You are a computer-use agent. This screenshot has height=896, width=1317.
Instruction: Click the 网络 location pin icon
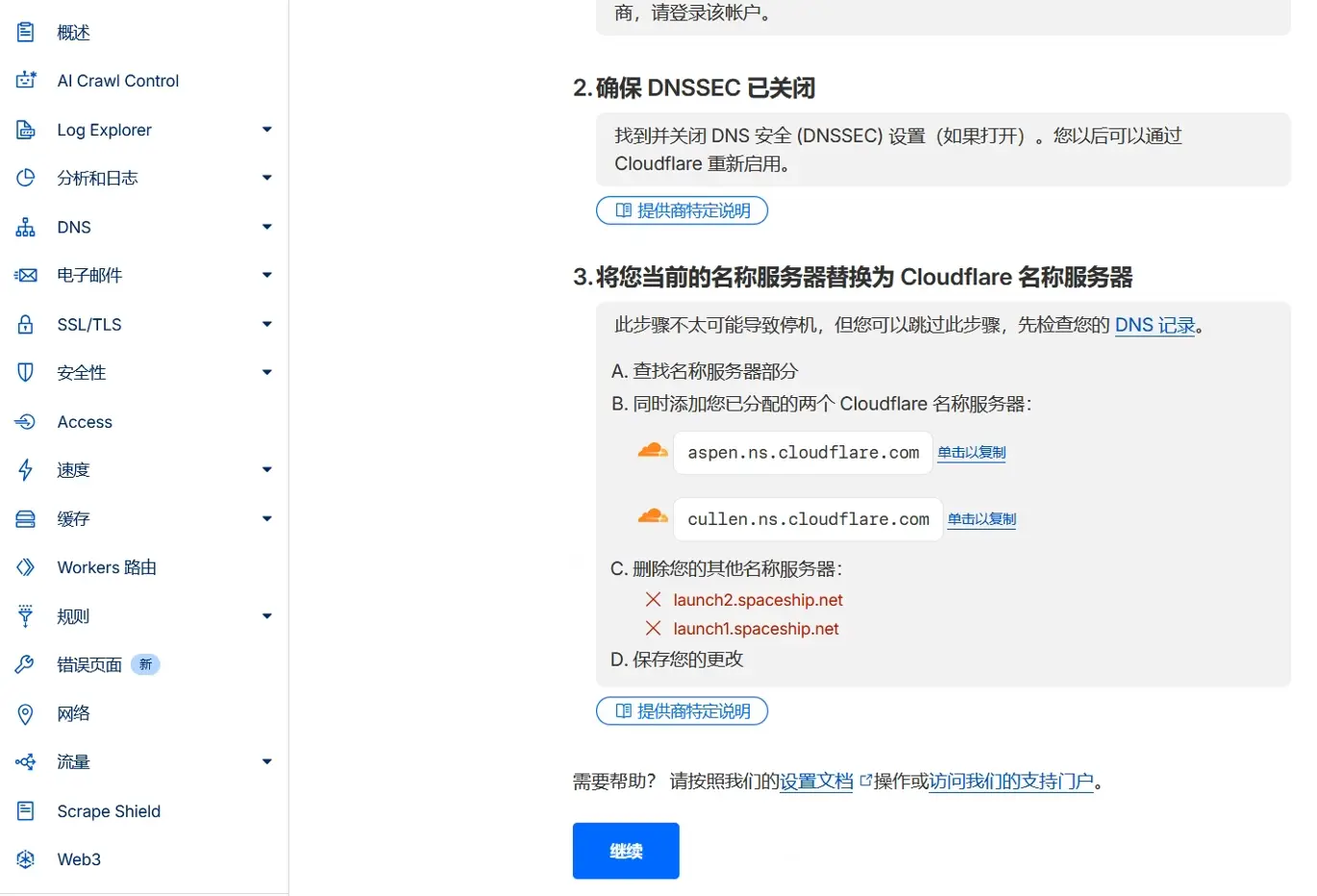click(x=26, y=713)
